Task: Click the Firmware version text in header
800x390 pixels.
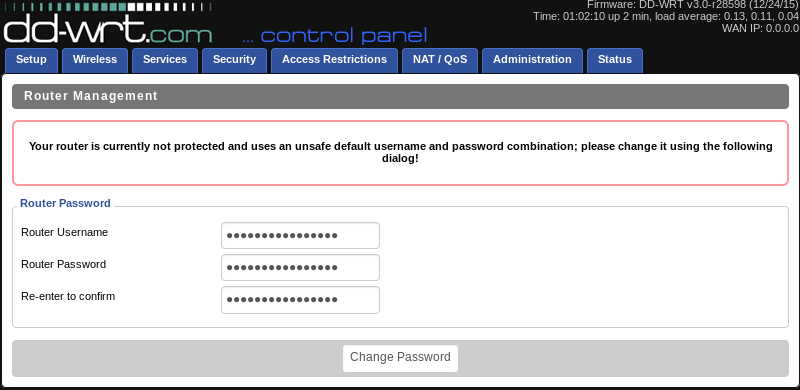Action: 692,5
